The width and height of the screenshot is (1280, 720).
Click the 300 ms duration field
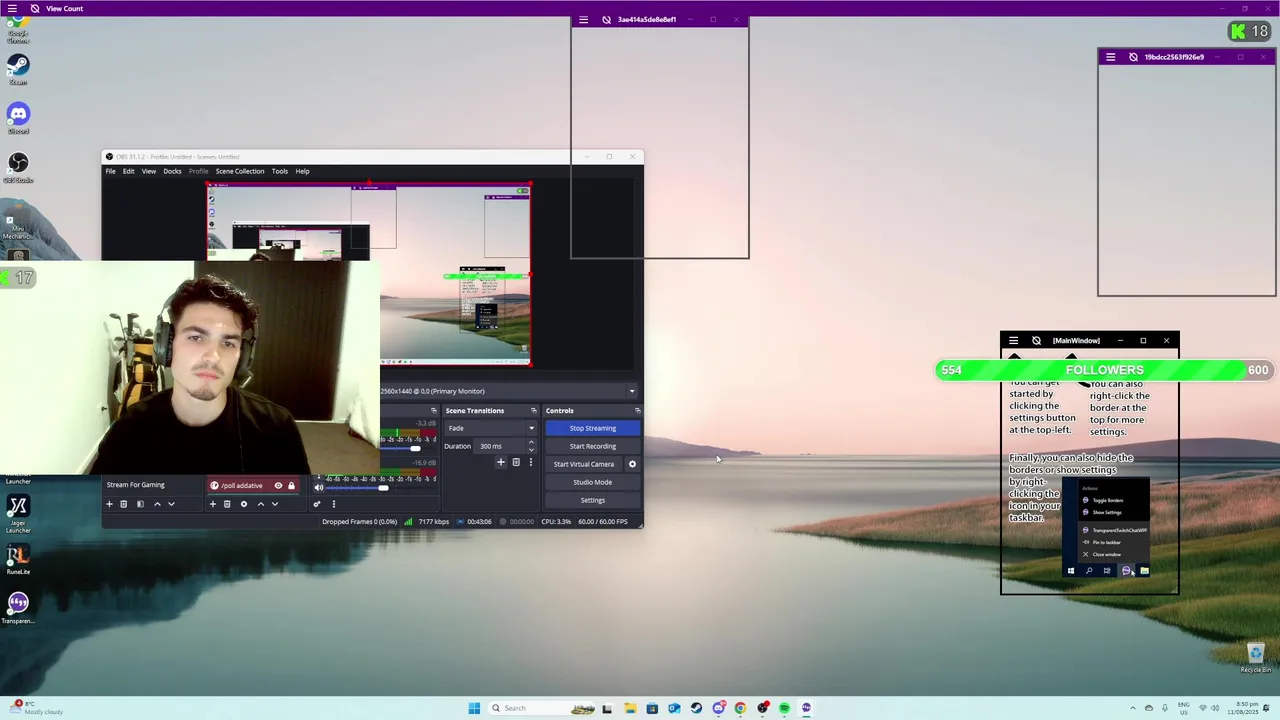point(500,446)
